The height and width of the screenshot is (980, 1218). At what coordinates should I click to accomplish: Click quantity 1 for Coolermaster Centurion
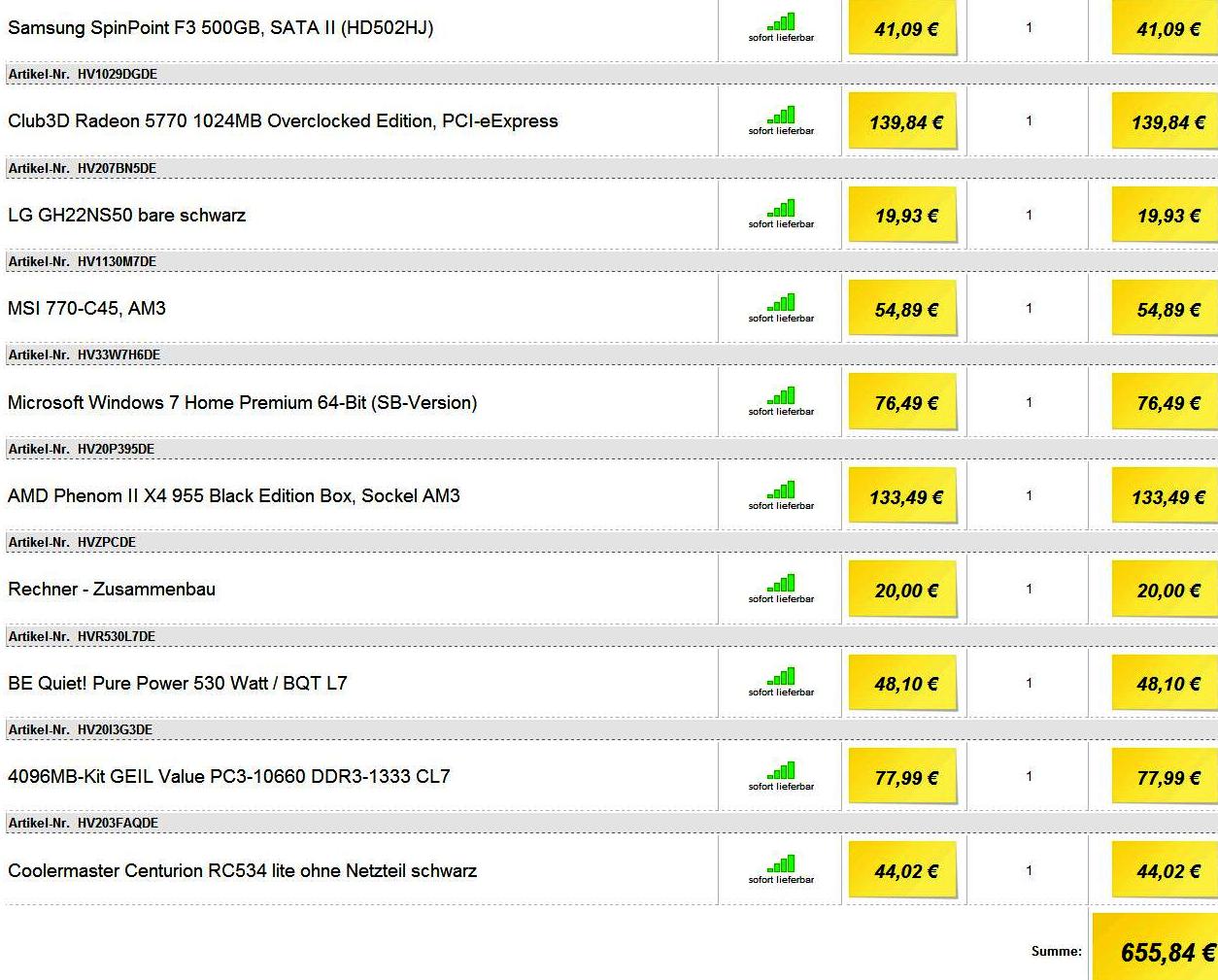1029,870
